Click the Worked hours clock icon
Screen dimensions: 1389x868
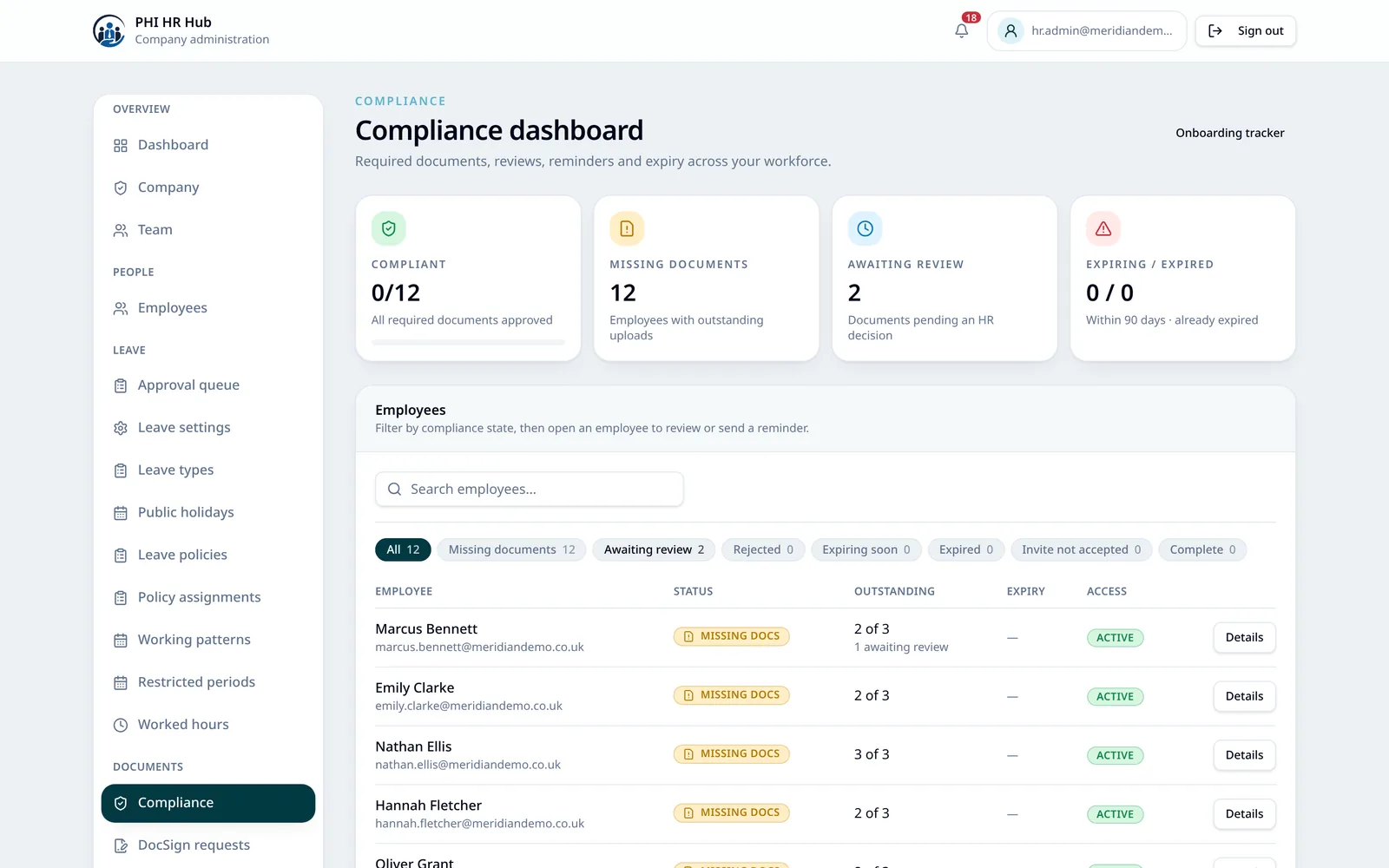pyautogui.click(x=121, y=726)
